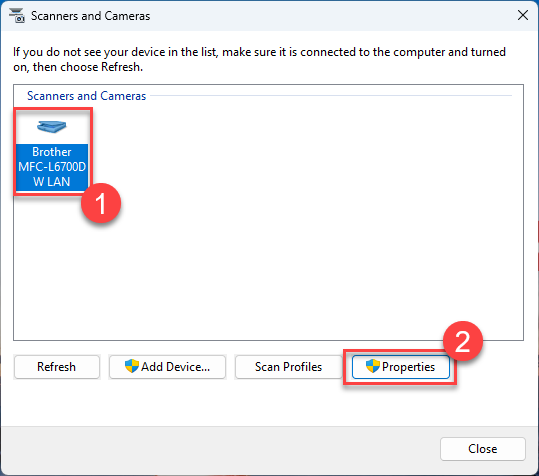Click the red number 2 badge

pos(463,341)
